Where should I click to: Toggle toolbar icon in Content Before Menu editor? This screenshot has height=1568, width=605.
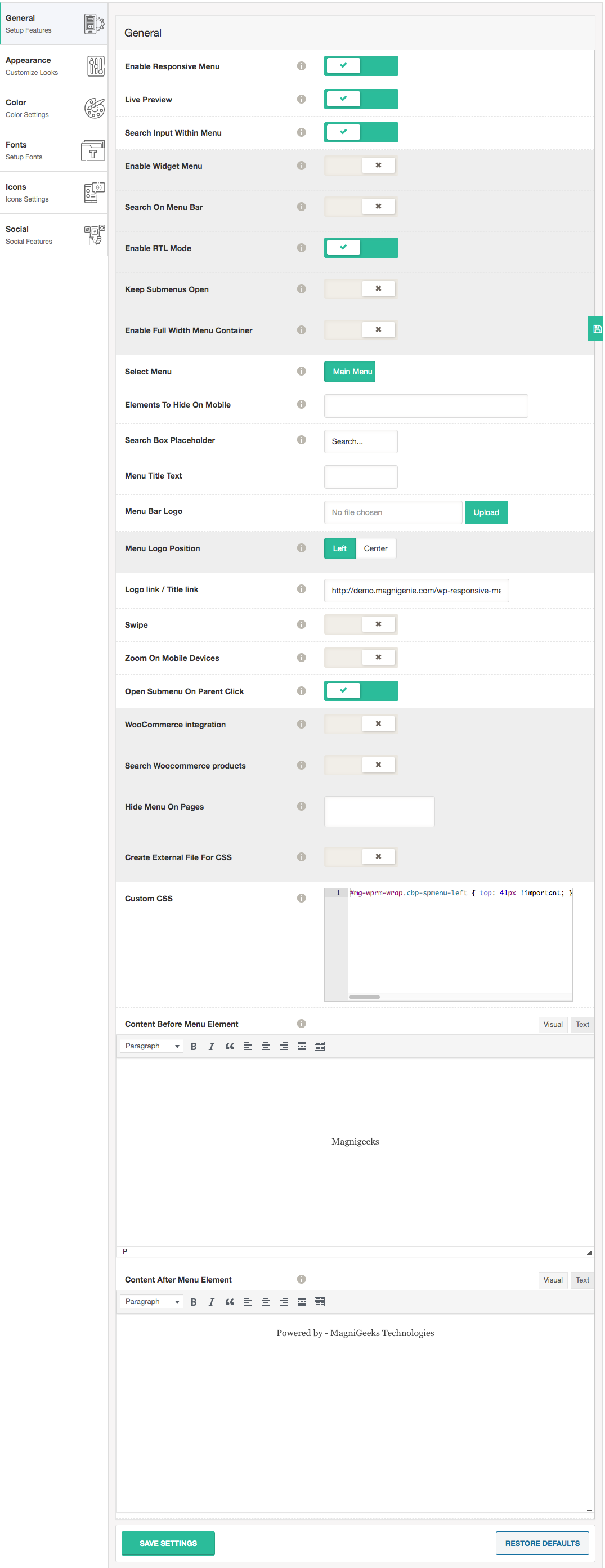coord(320,1046)
